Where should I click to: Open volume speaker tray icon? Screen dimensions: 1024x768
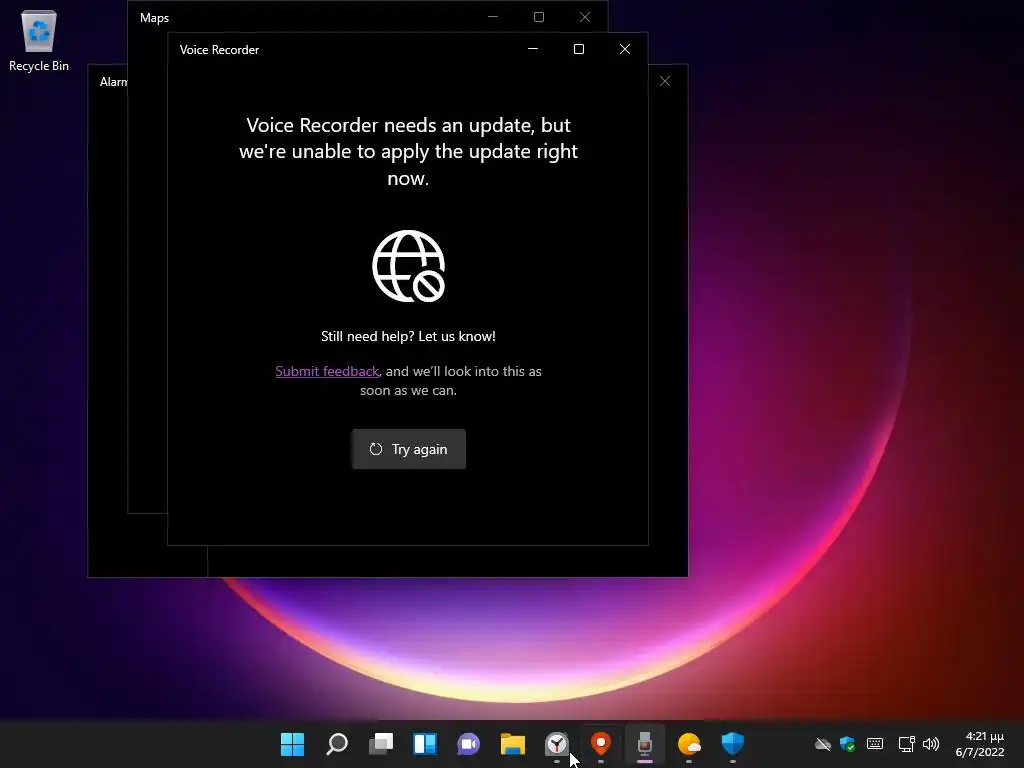[x=931, y=744]
